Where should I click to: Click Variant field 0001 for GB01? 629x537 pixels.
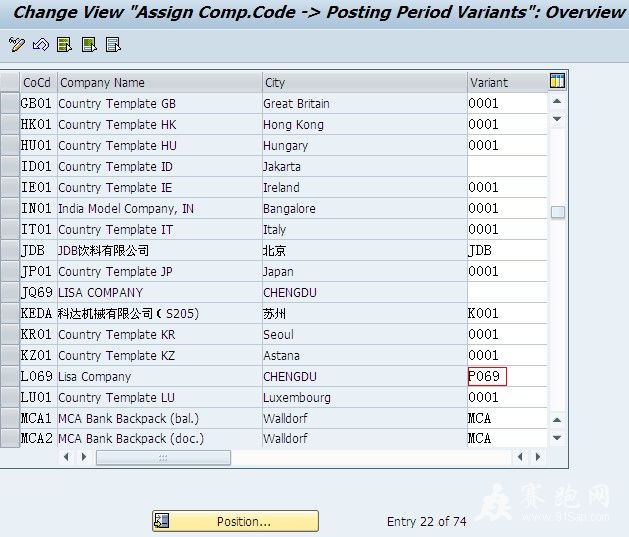pyautogui.click(x=507, y=103)
